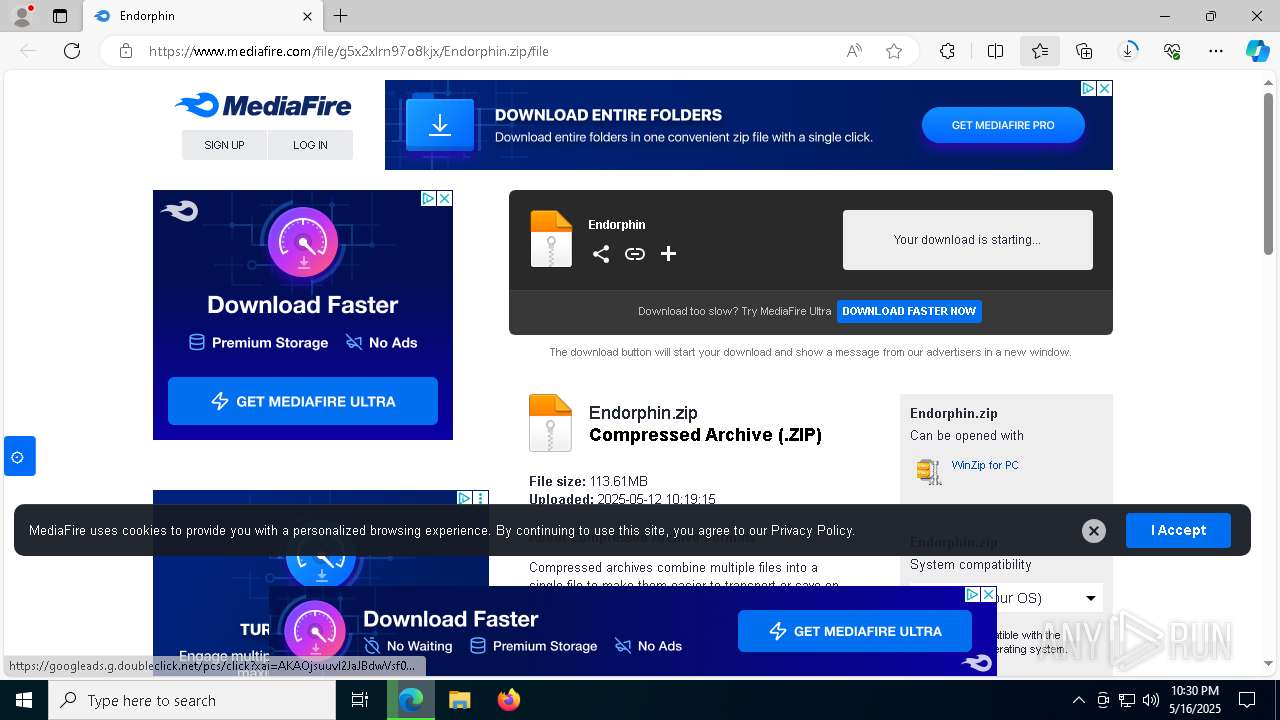Click the AdChoices icon on top banner

pyautogui.click(x=1088, y=88)
